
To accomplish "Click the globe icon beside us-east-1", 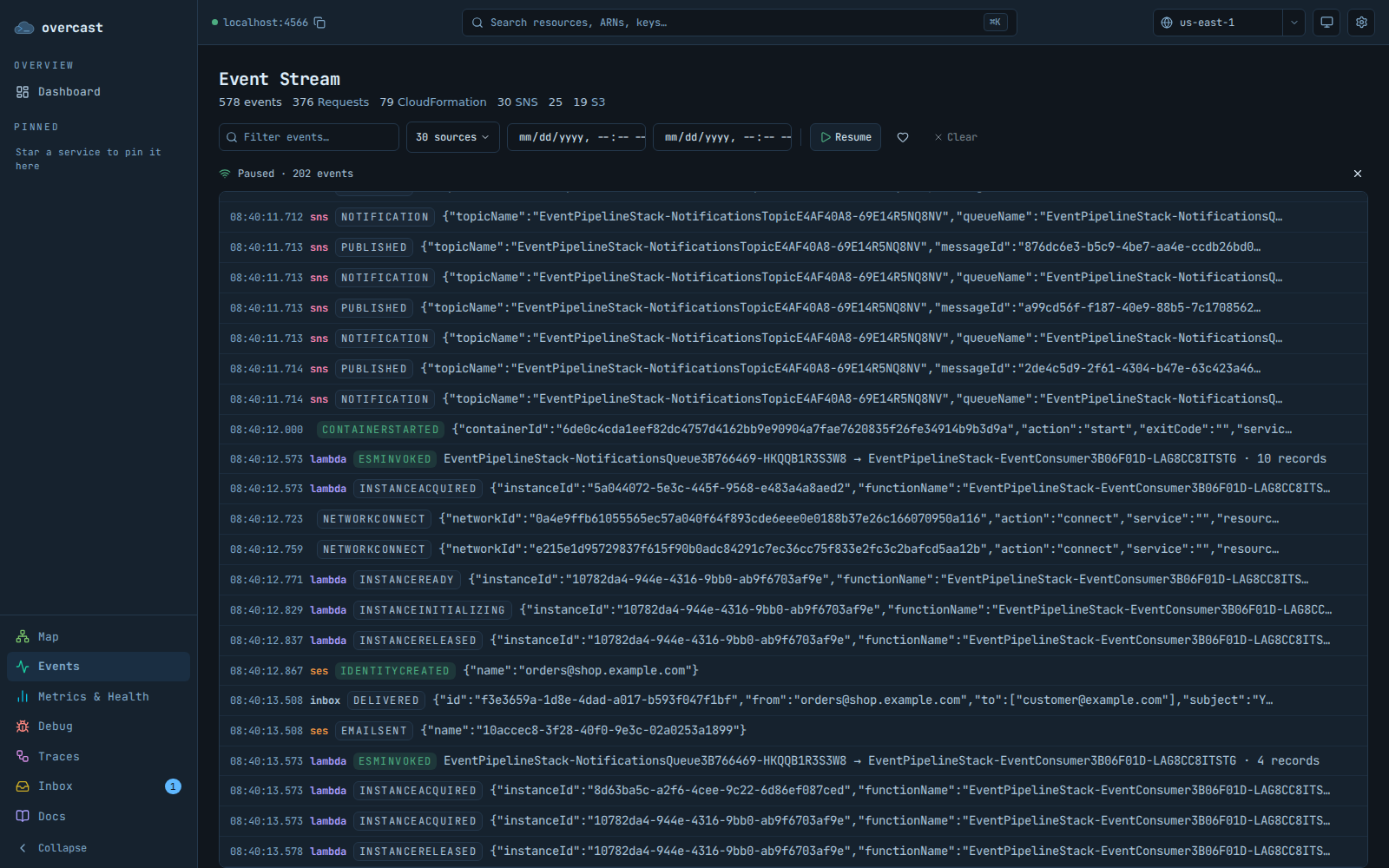I will click(x=1167, y=23).
